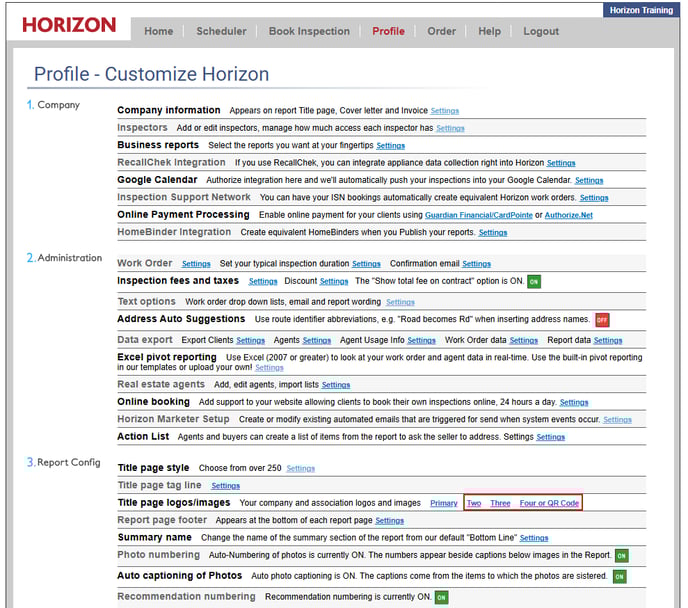Screen dimensions: 688x608
Task: Open the Help menu item
Action: [x=489, y=31]
